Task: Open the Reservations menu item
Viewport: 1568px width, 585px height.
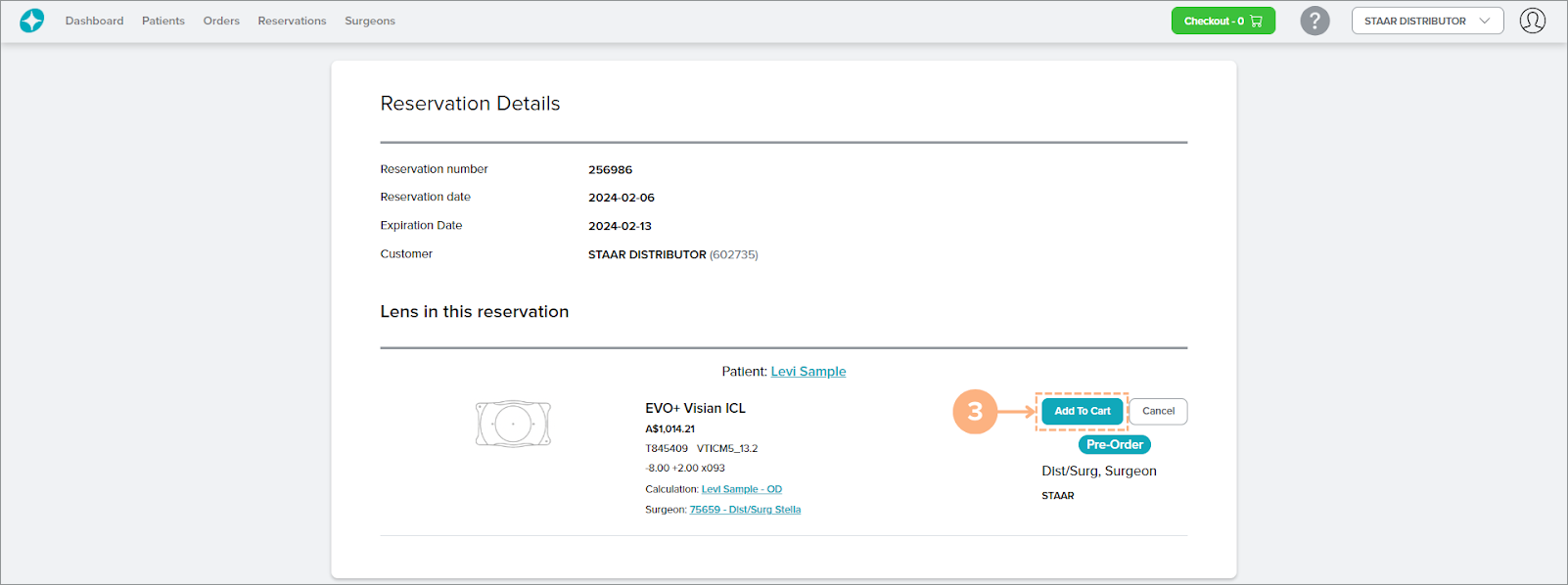Action: click(292, 21)
